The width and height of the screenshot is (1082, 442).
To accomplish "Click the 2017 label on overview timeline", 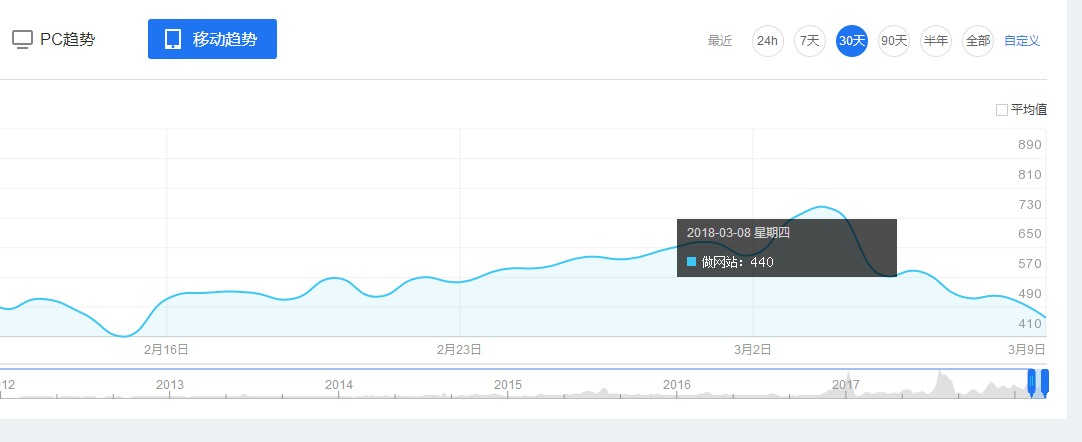I will click(846, 384).
